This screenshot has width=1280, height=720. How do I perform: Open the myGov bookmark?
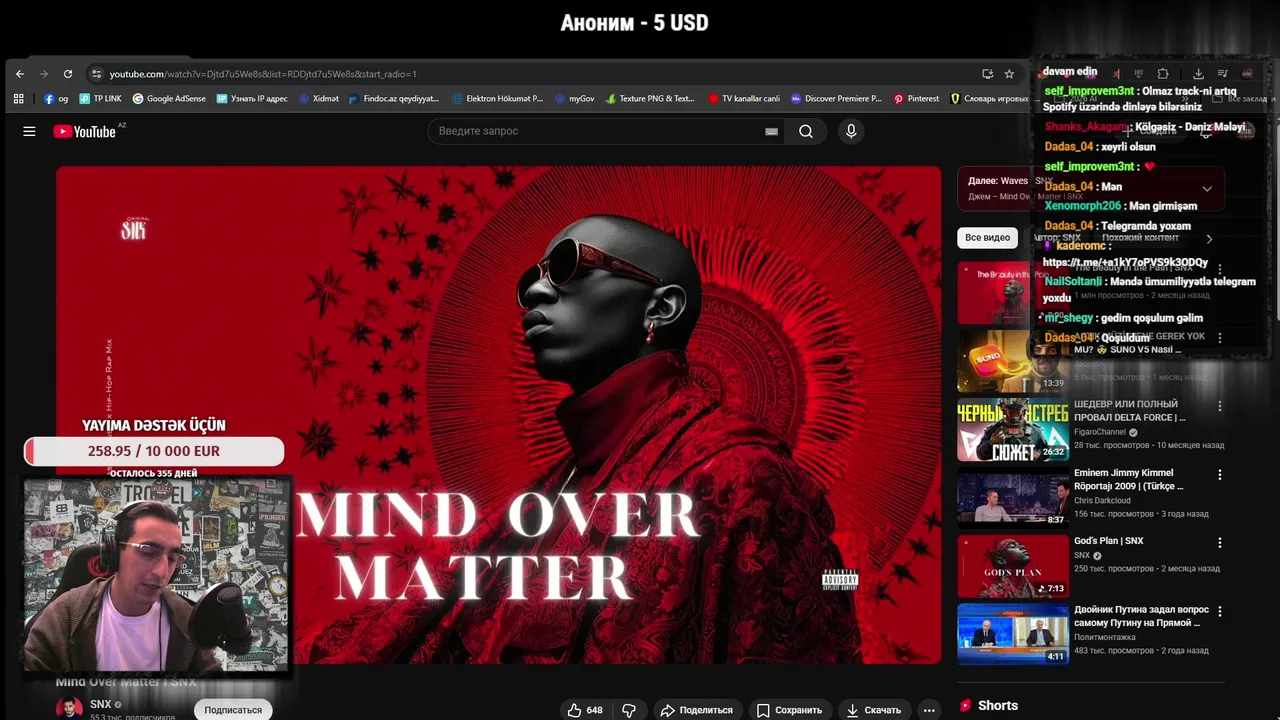click(574, 99)
